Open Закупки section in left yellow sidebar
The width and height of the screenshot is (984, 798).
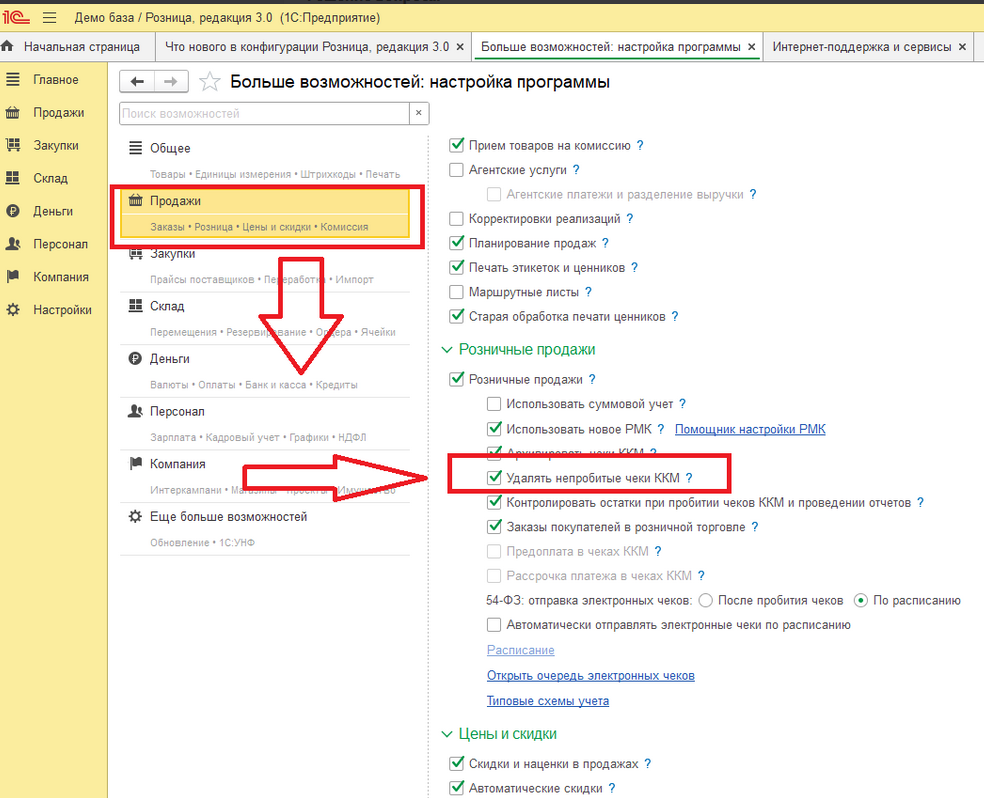pos(55,145)
